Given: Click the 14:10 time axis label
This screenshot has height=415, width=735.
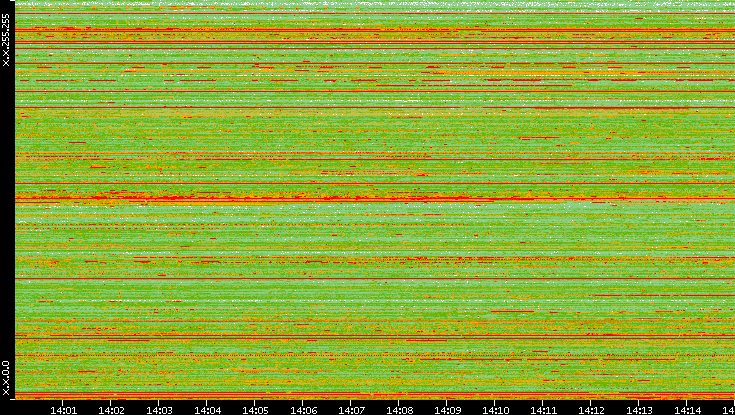Looking at the screenshot, I should (495, 410).
